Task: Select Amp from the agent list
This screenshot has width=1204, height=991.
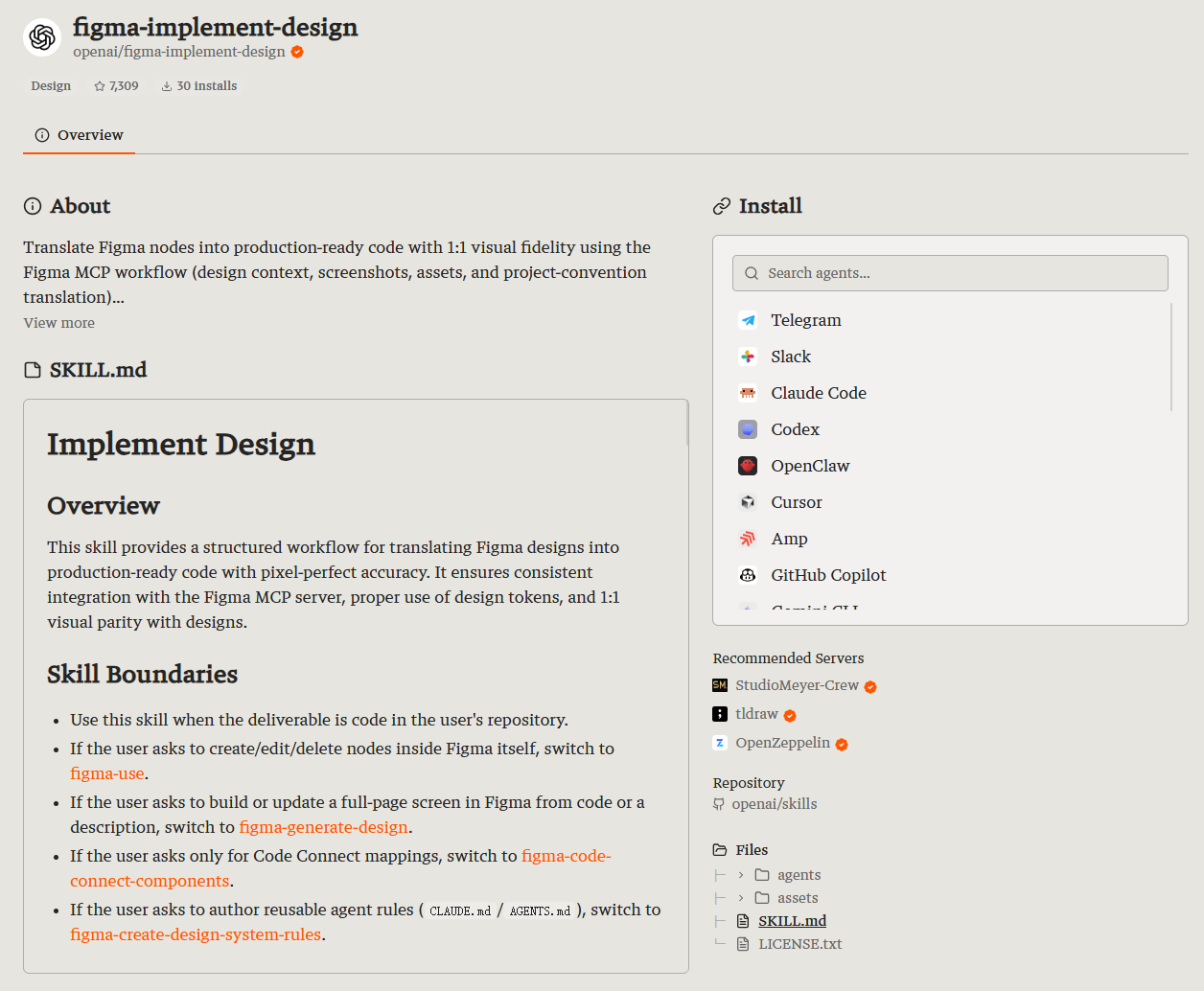Action: coord(951,539)
